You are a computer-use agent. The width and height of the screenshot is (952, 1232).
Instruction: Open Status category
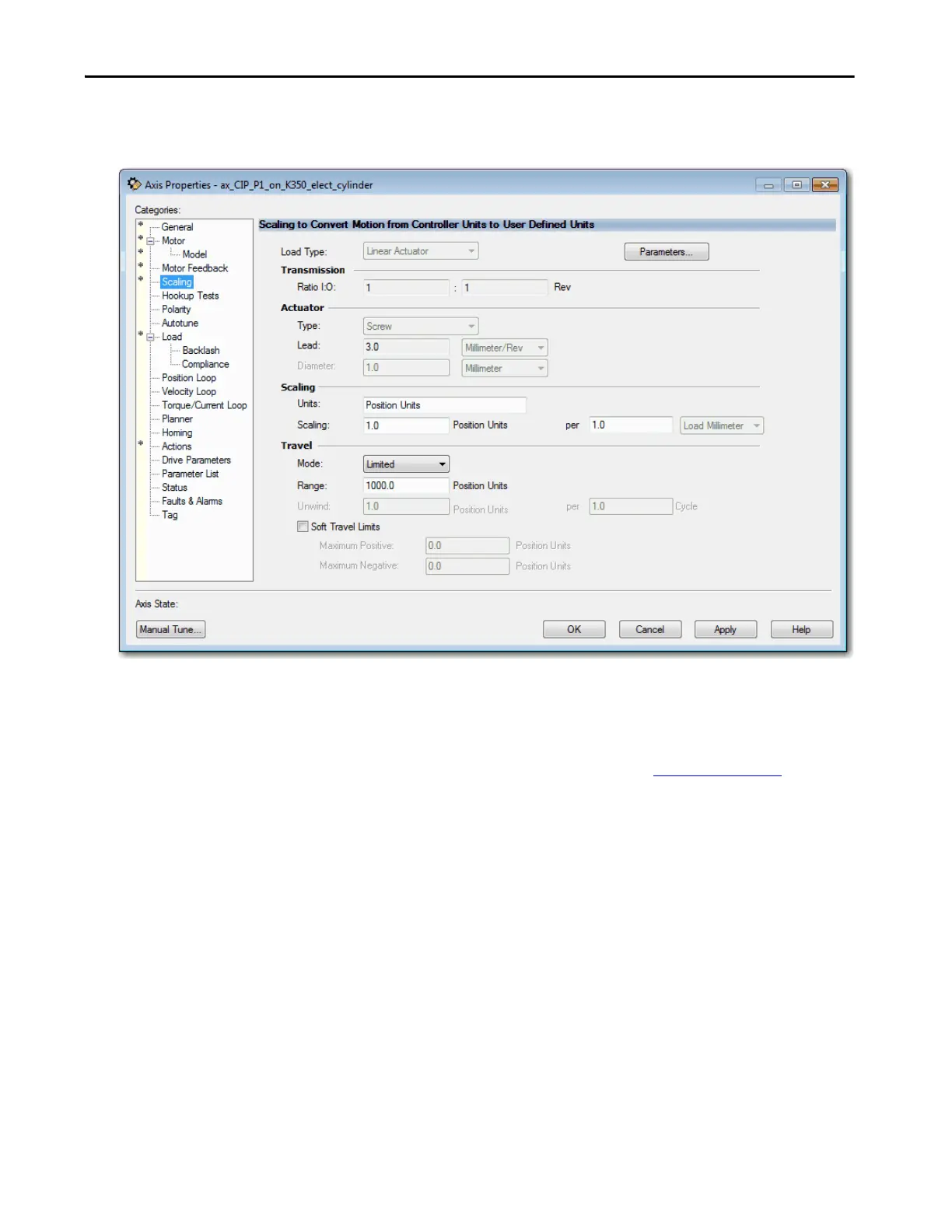click(174, 488)
